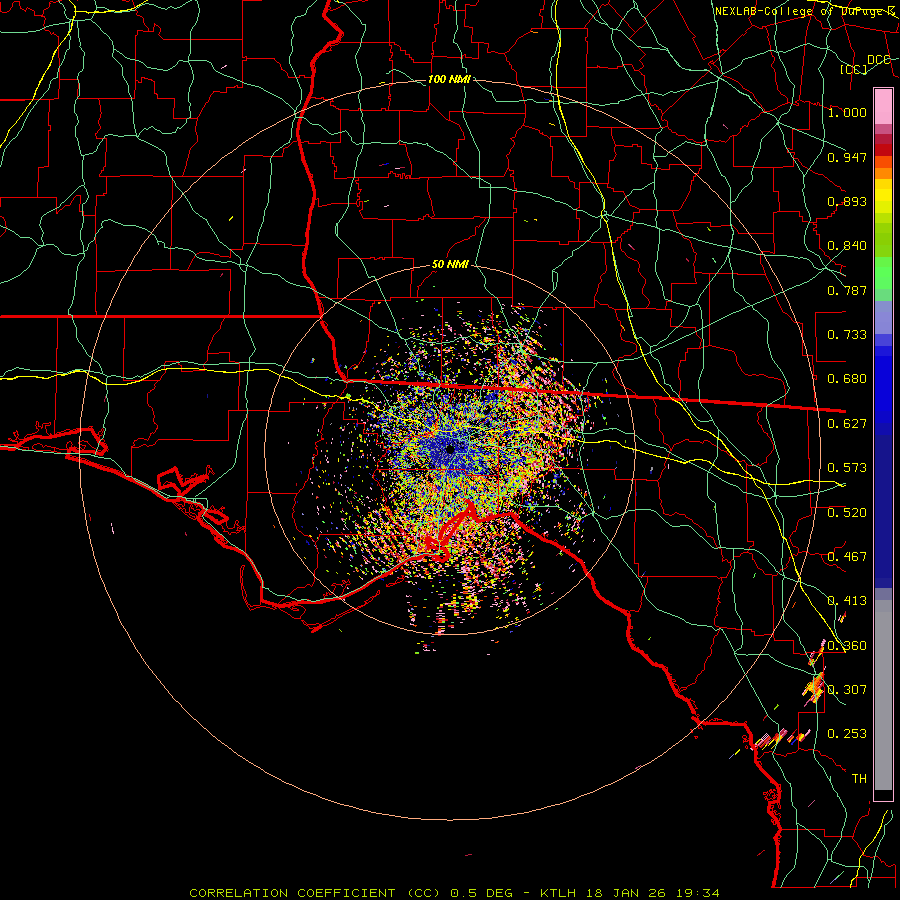Click the 0.787 color scale label
900x900 pixels.
847,290
